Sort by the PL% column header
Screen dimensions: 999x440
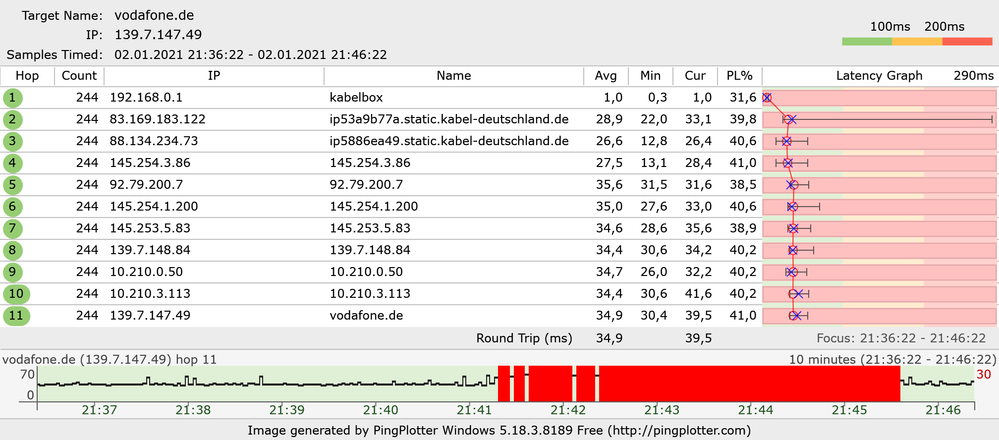[740, 76]
